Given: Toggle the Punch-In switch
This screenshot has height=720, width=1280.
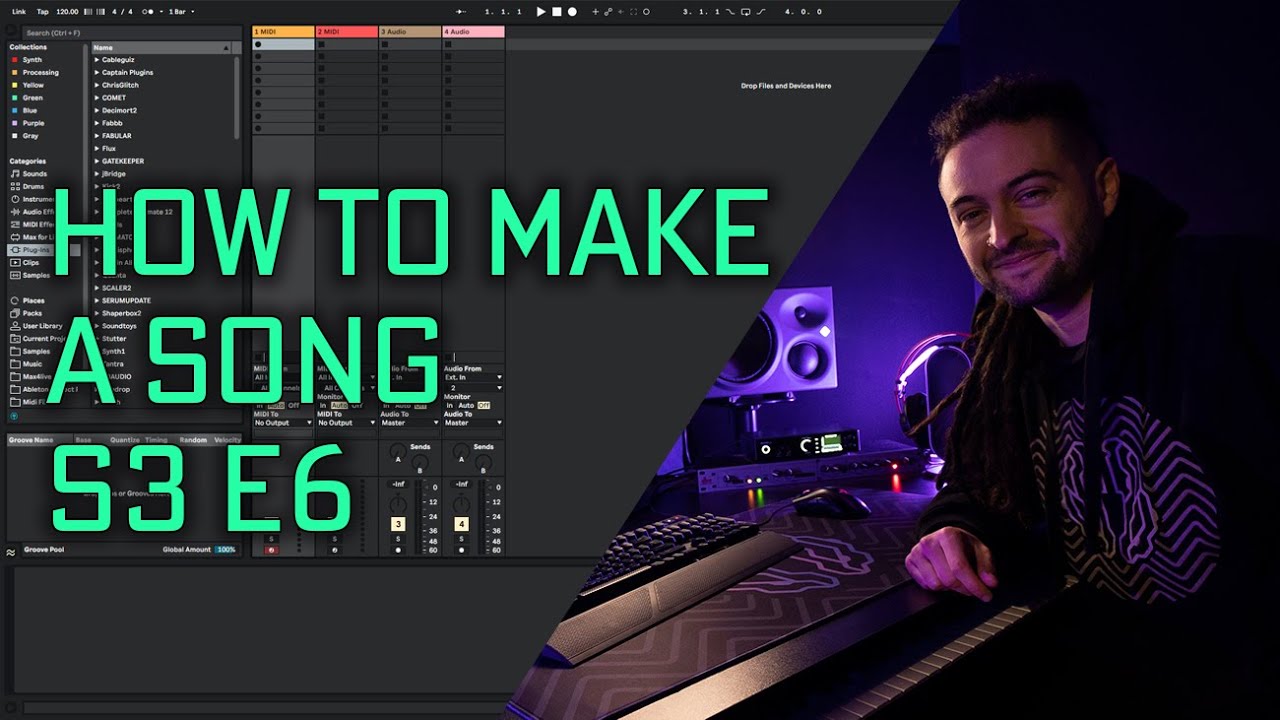Looking at the screenshot, I should pos(730,12).
